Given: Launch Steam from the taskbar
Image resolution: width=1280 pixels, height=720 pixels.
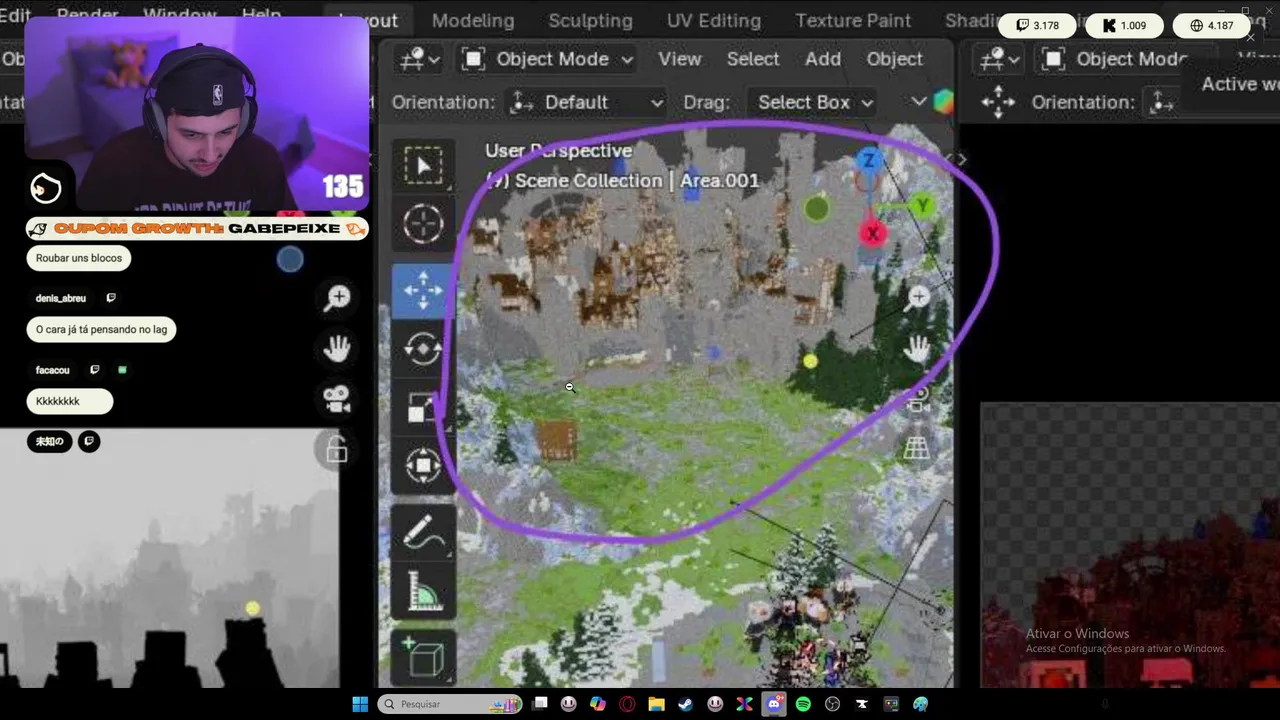Looking at the screenshot, I should click(686, 704).
